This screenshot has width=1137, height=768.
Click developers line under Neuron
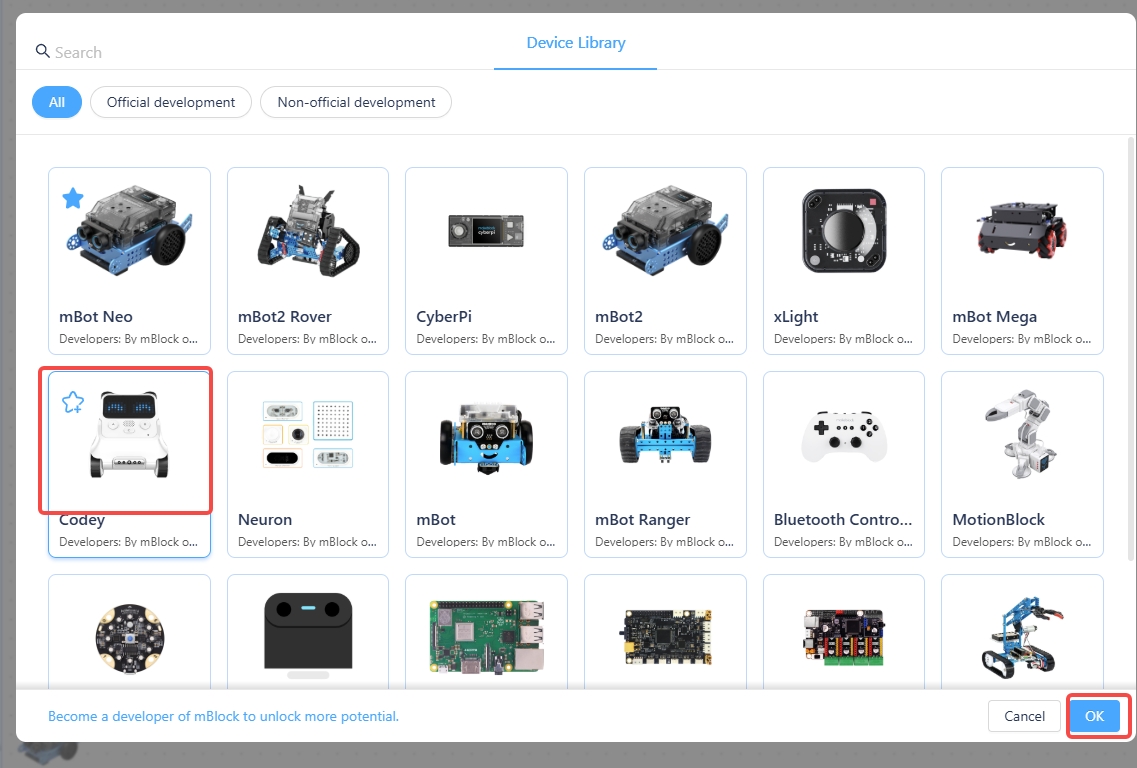307,542
